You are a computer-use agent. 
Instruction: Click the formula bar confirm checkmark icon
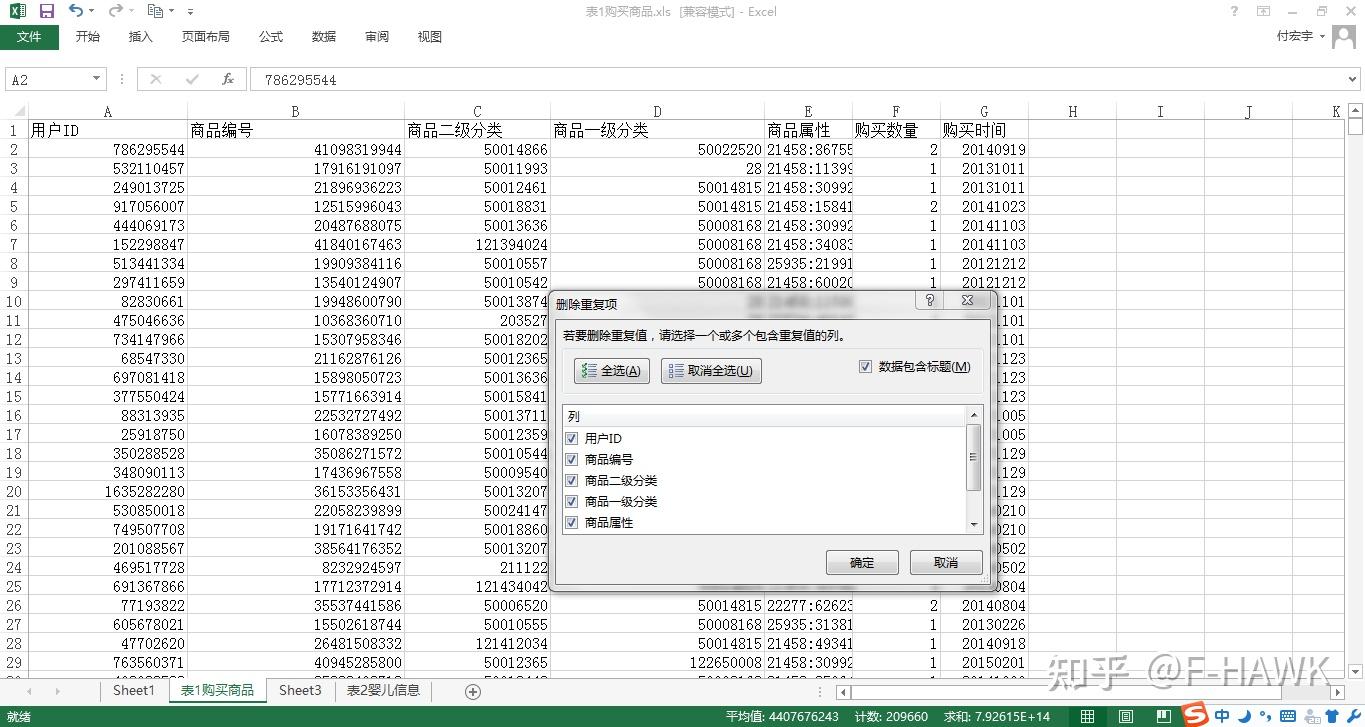point(192,79)
